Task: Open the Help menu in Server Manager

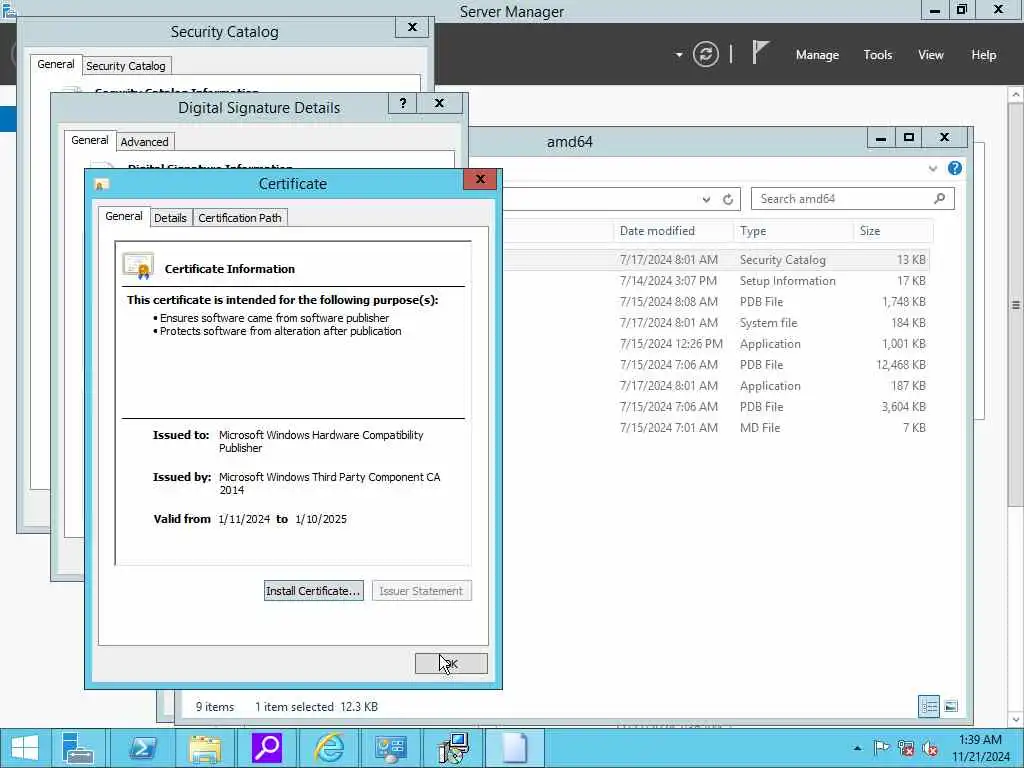Action: point(984,55)
